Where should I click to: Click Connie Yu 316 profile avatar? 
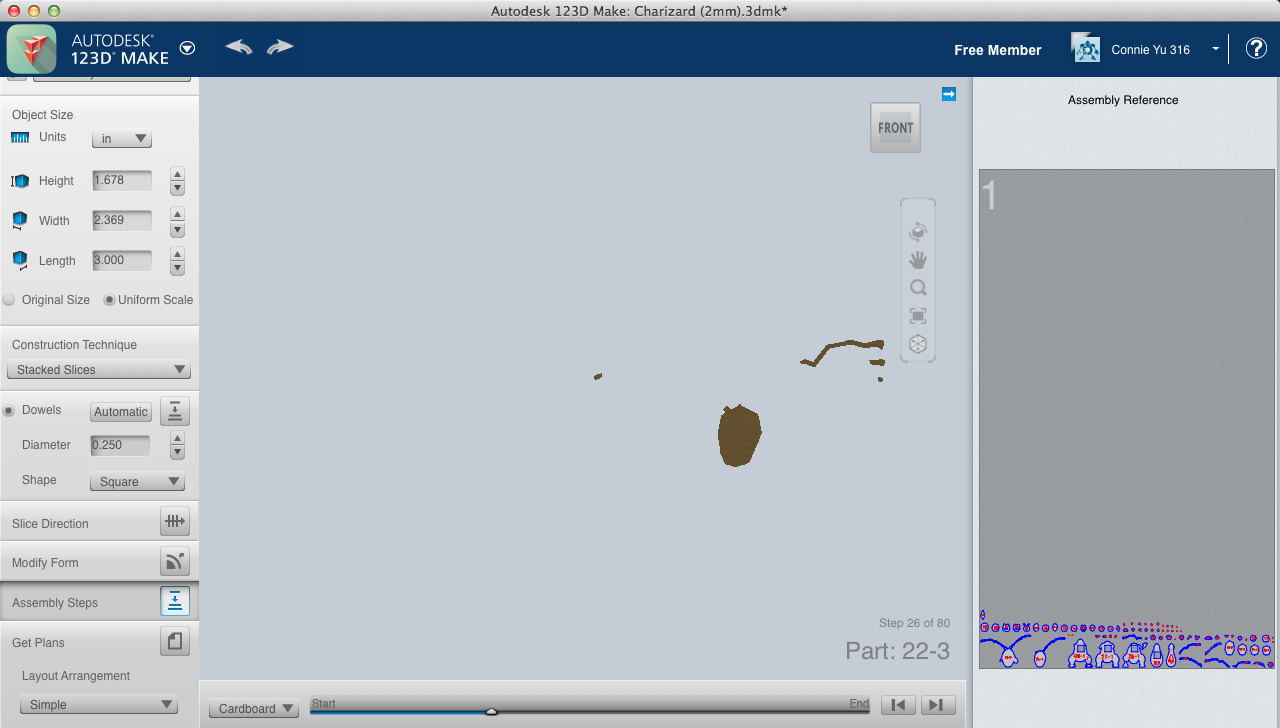(1086, 48)
